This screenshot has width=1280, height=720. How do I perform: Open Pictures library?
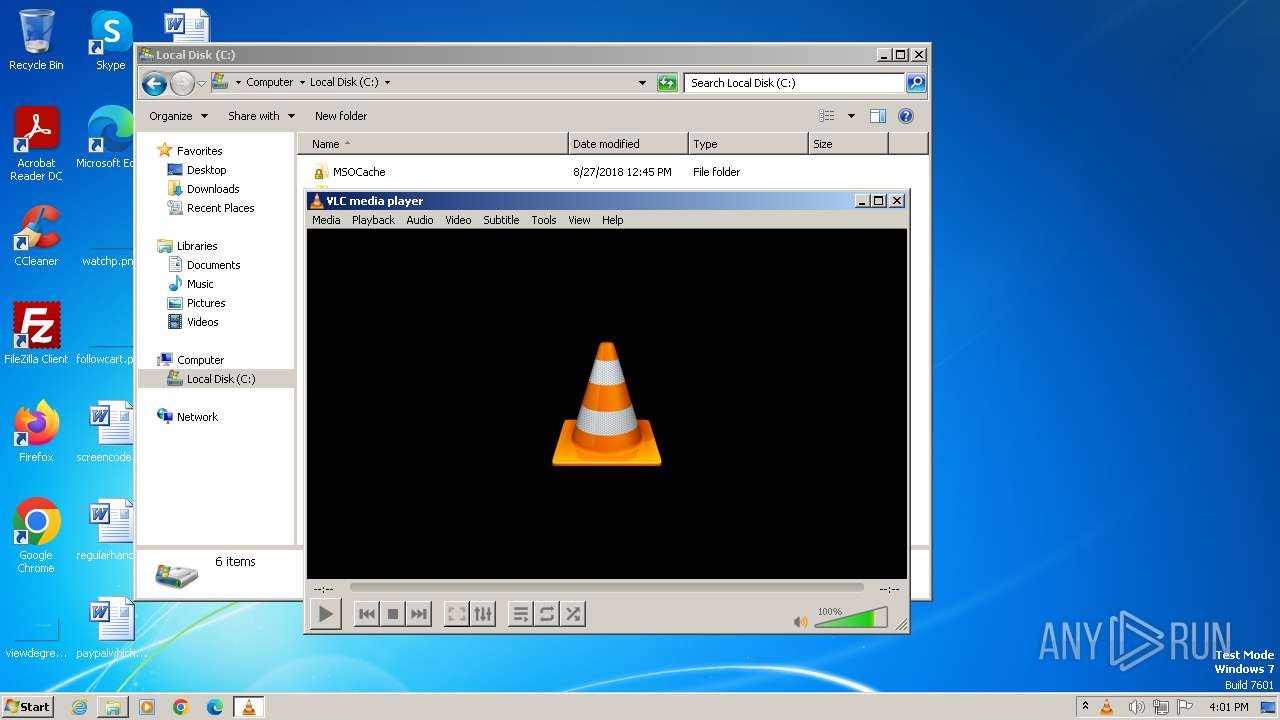click(x=206, y=303)
